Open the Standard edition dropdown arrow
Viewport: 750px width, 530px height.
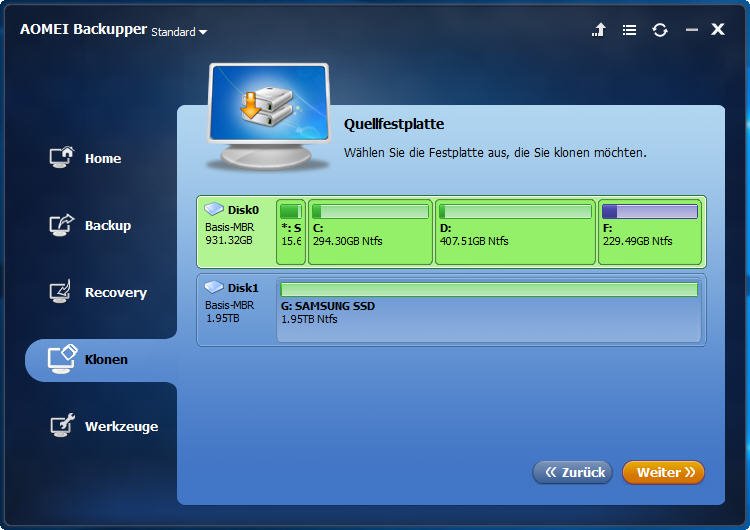[x=203, y=33]
